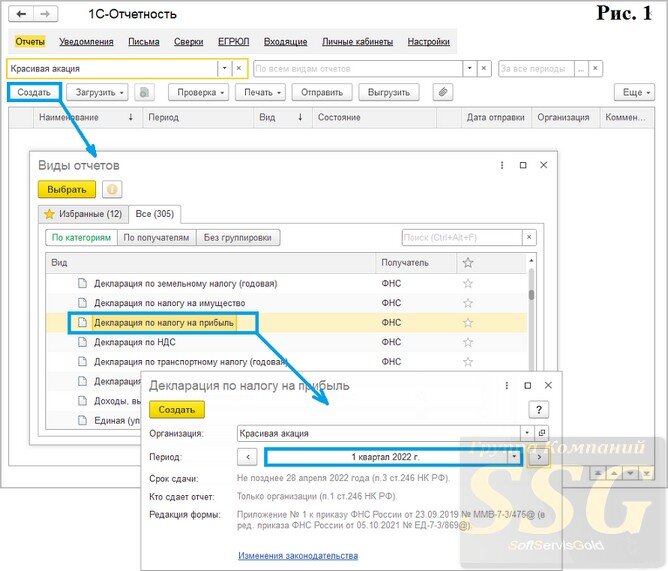668x571 pixels.
Task: Open the Проверка dropdown button
Action: coord(198,92)
